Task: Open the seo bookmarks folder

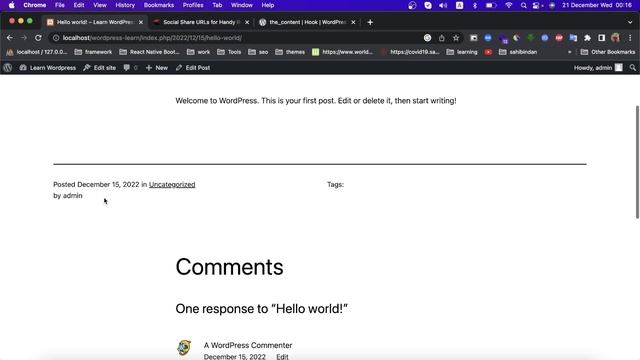Action: coord(258,52)
